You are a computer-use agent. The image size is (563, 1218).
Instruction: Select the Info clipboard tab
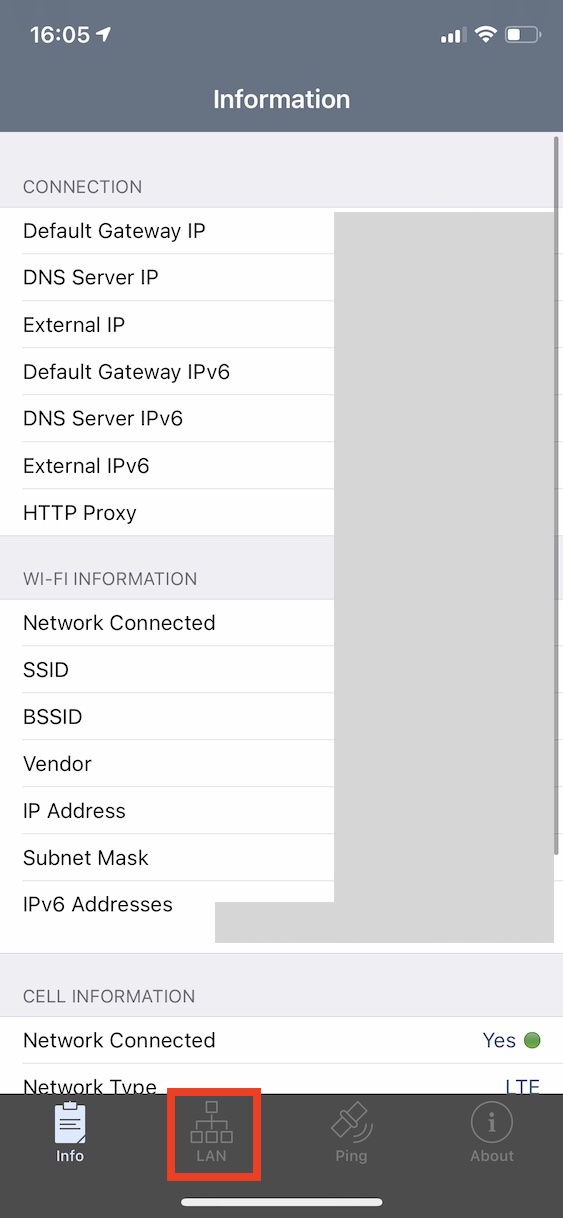point(70,1134)
